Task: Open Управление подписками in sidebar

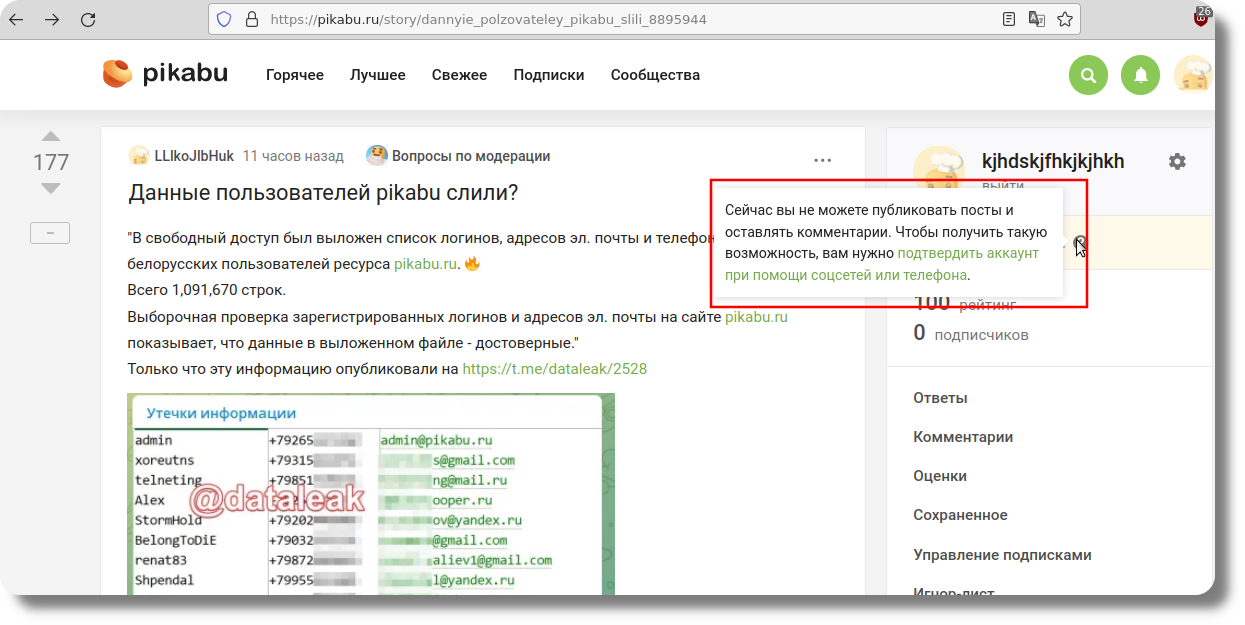Action: click(x=1002, y=555)
